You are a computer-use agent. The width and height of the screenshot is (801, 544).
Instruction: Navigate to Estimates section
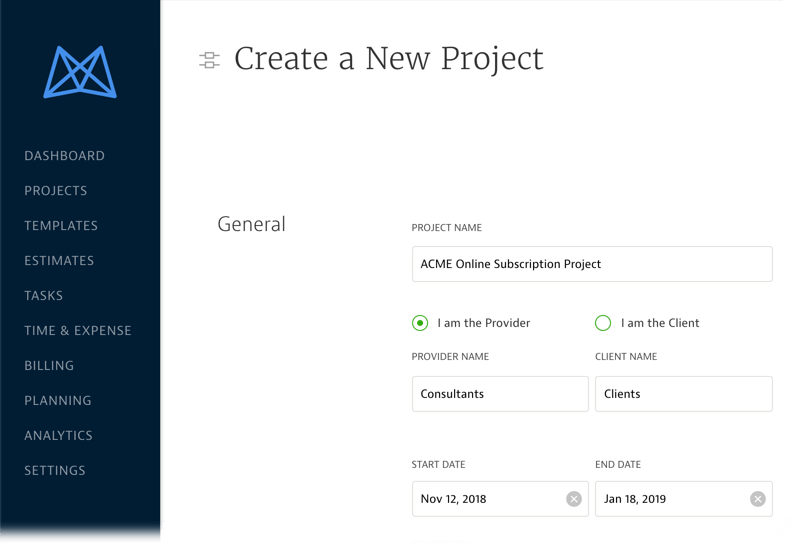59,261
